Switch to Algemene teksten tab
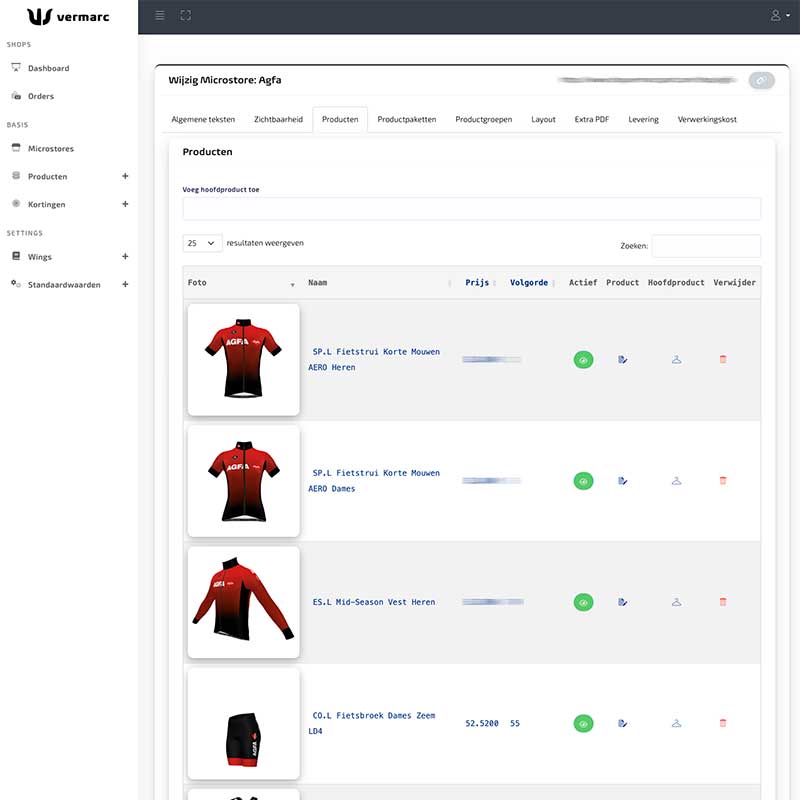 tap(203, 119)
